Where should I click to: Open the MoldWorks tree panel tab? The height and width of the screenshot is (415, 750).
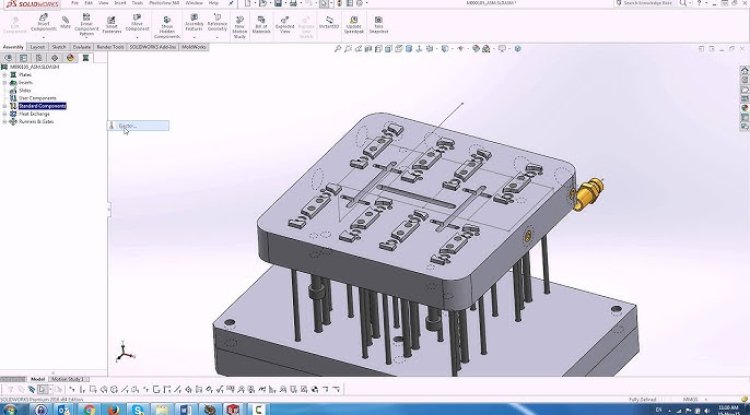pos(86,58)
